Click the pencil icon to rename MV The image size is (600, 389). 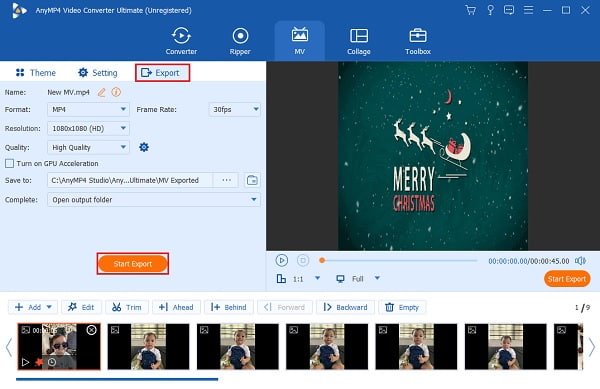[x=101, y=92]
